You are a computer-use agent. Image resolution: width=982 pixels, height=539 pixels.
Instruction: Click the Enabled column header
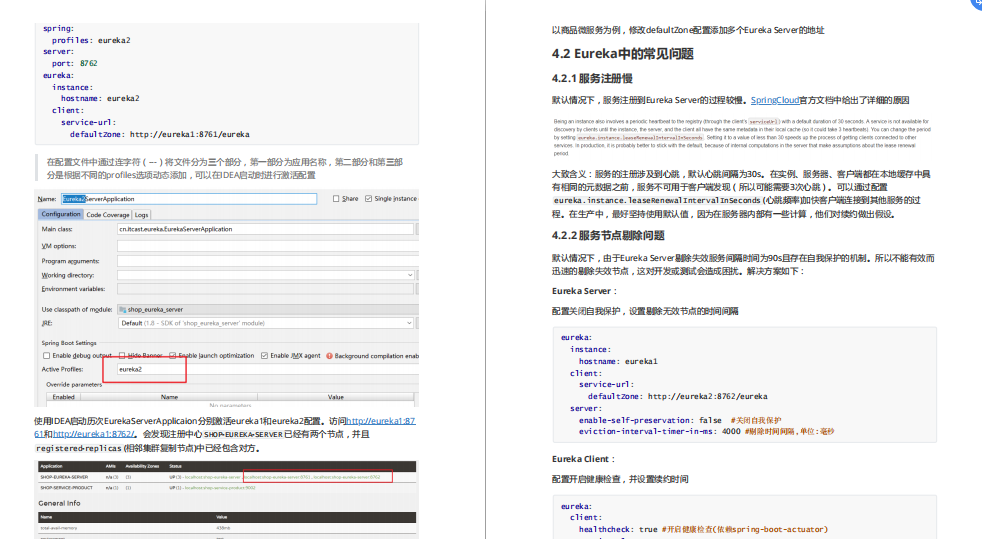(x=63, y=397)
